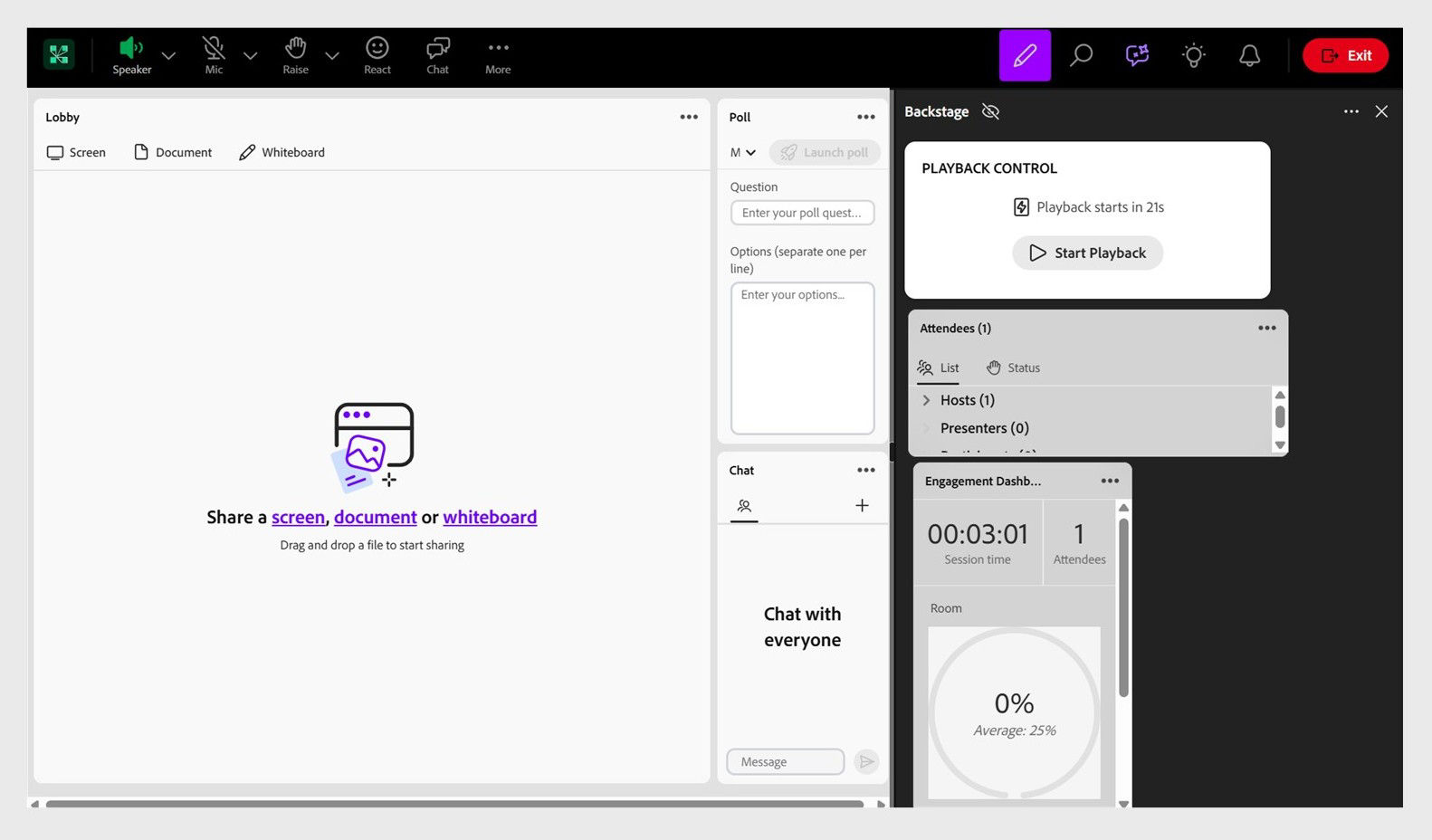
Task: Click the Engagement Dashboard scroll down arrow
Action: click(x=1123, y=803)
